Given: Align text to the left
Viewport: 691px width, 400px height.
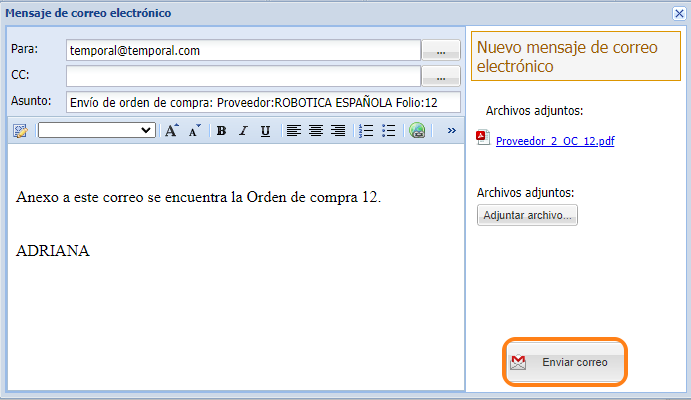Looking at the screenshot, I should [293, 130].
